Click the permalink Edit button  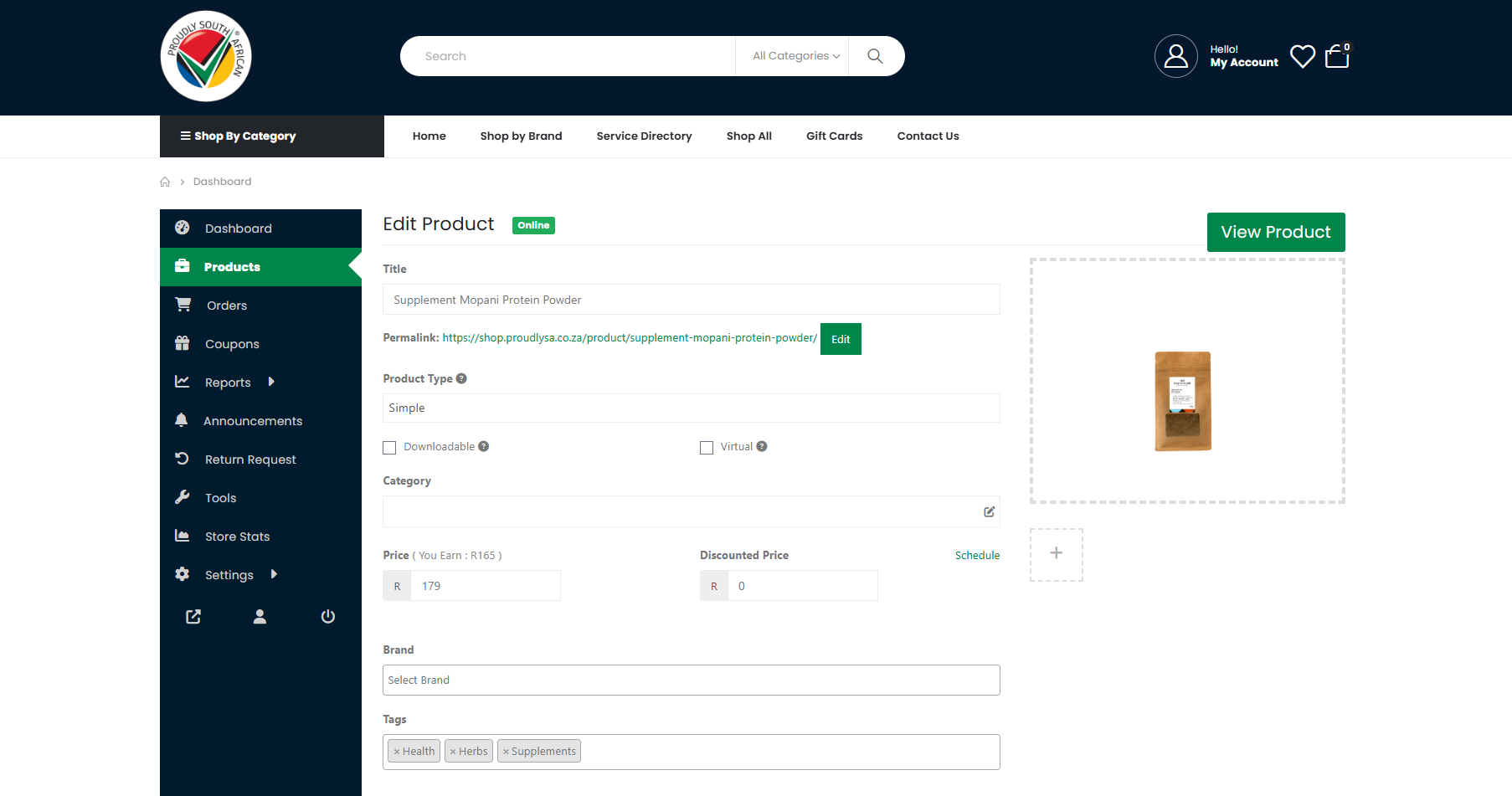point(841,339)
